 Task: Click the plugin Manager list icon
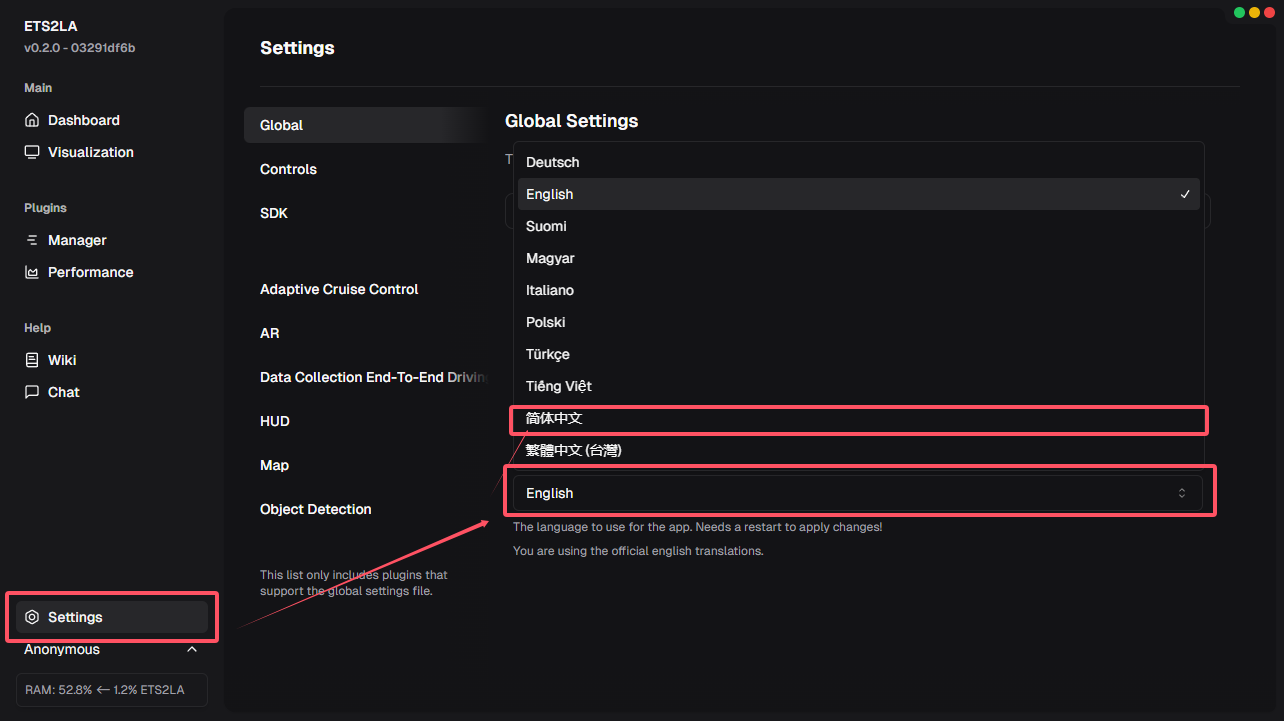pos(32,240)
